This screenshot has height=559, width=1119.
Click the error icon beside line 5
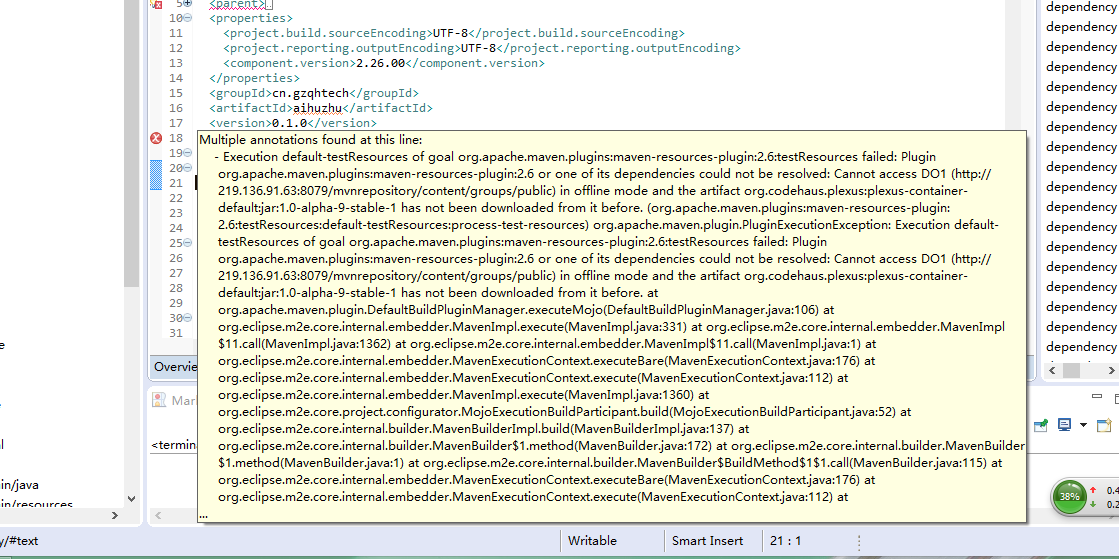click(156, 4)
